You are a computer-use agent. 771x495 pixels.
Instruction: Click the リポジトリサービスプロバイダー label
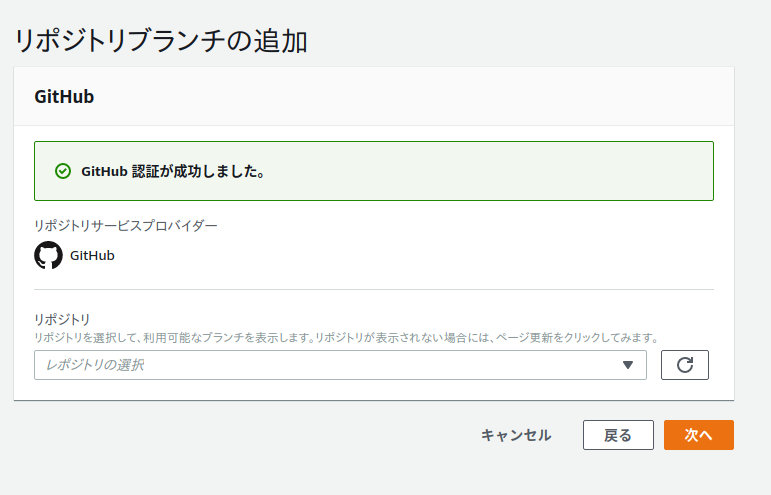click(125, 226)
